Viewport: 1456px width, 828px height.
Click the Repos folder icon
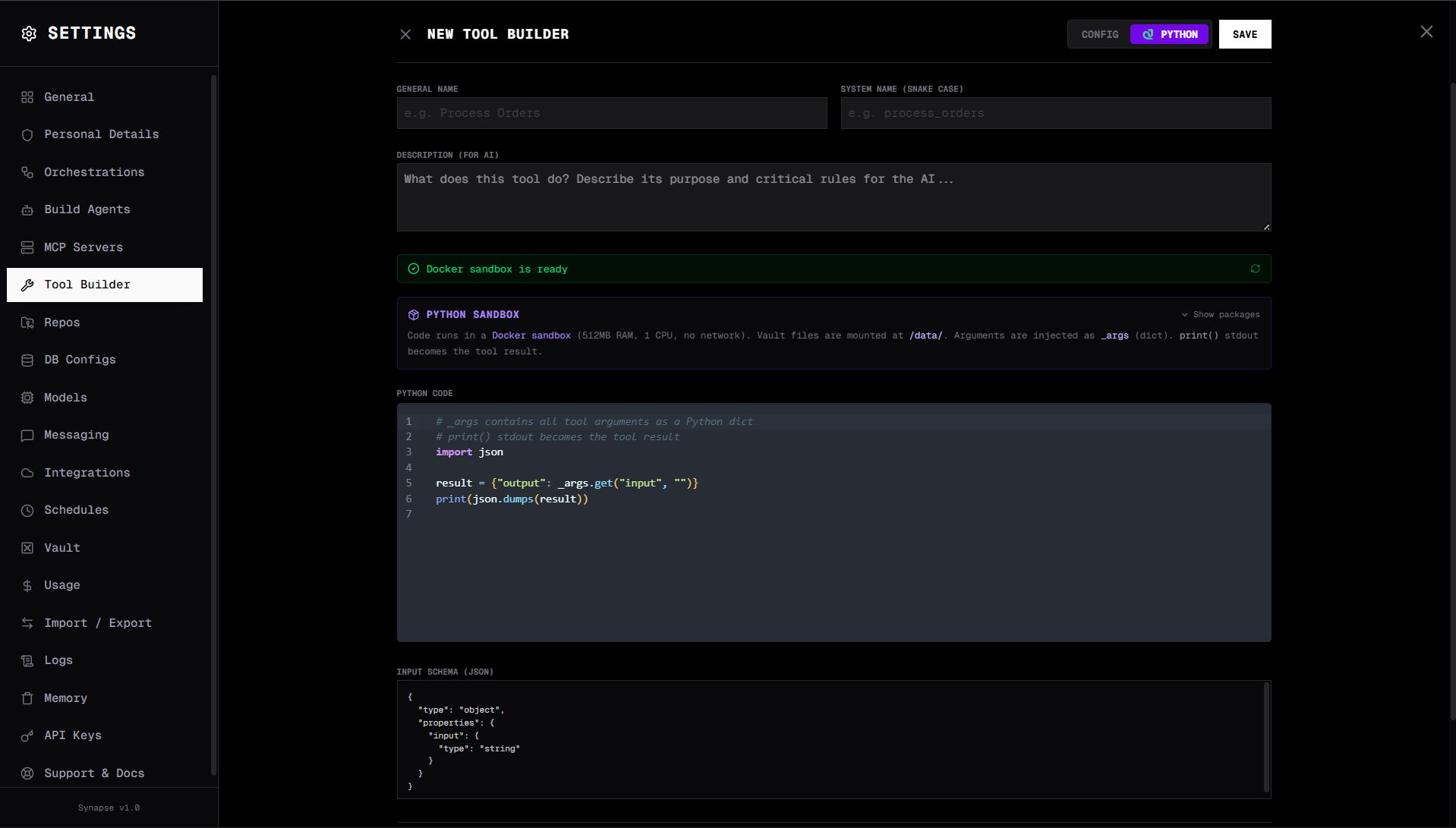pyautogui.click(x=27, y=323)
